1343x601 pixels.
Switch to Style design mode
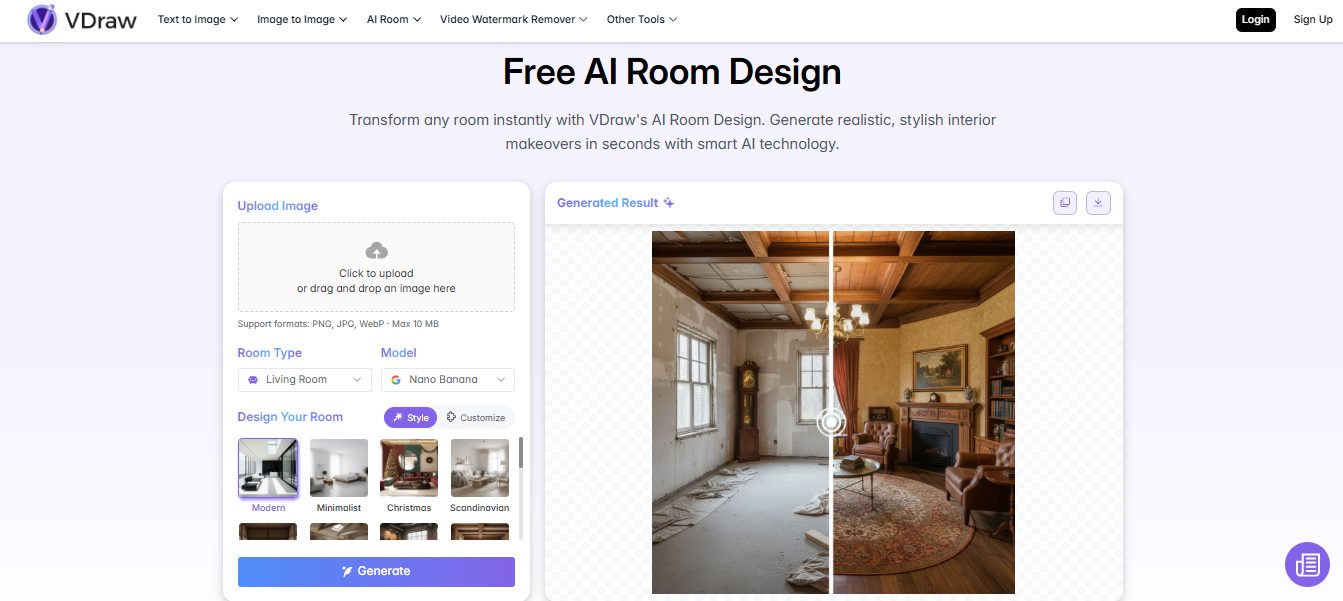[x=410, y=418]
